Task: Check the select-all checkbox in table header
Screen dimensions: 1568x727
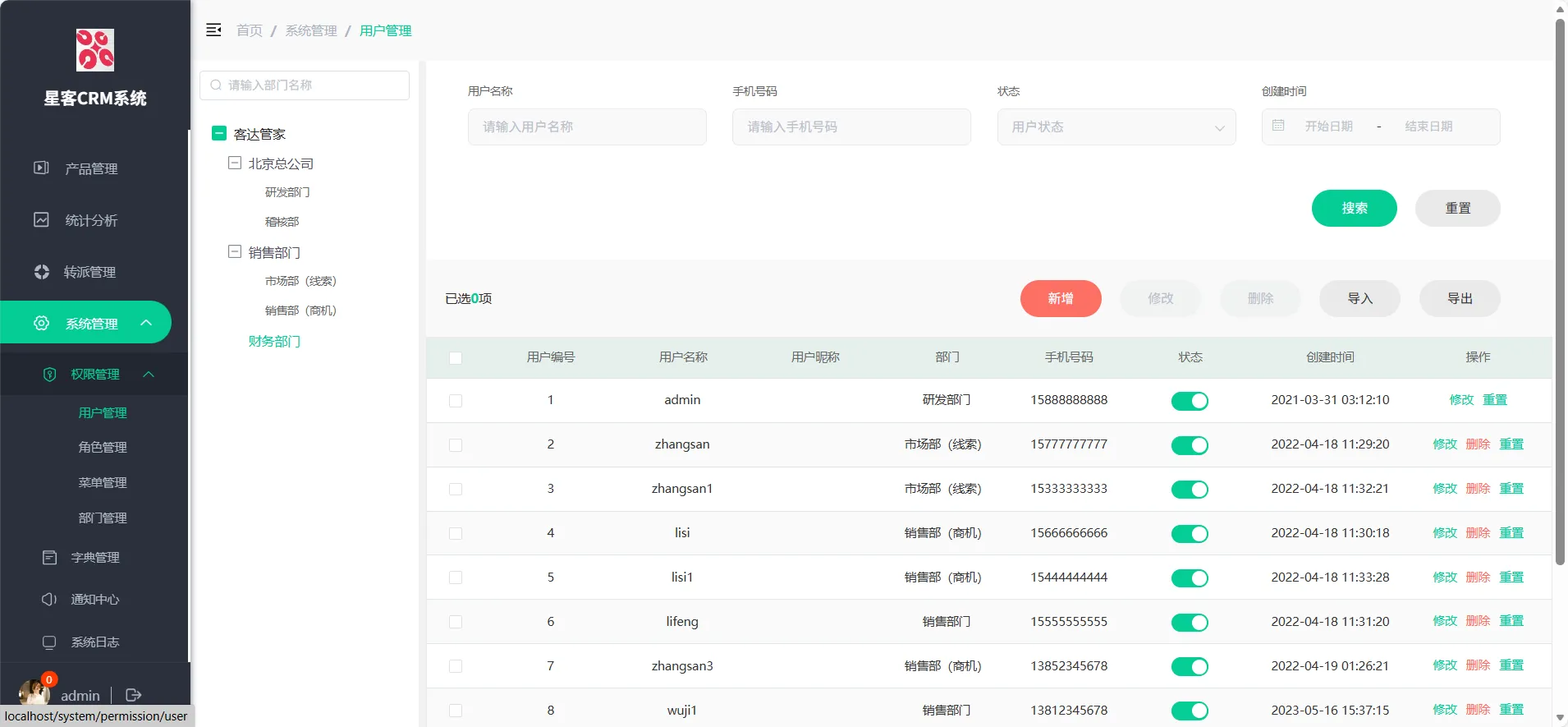Action: click(456, 358)
